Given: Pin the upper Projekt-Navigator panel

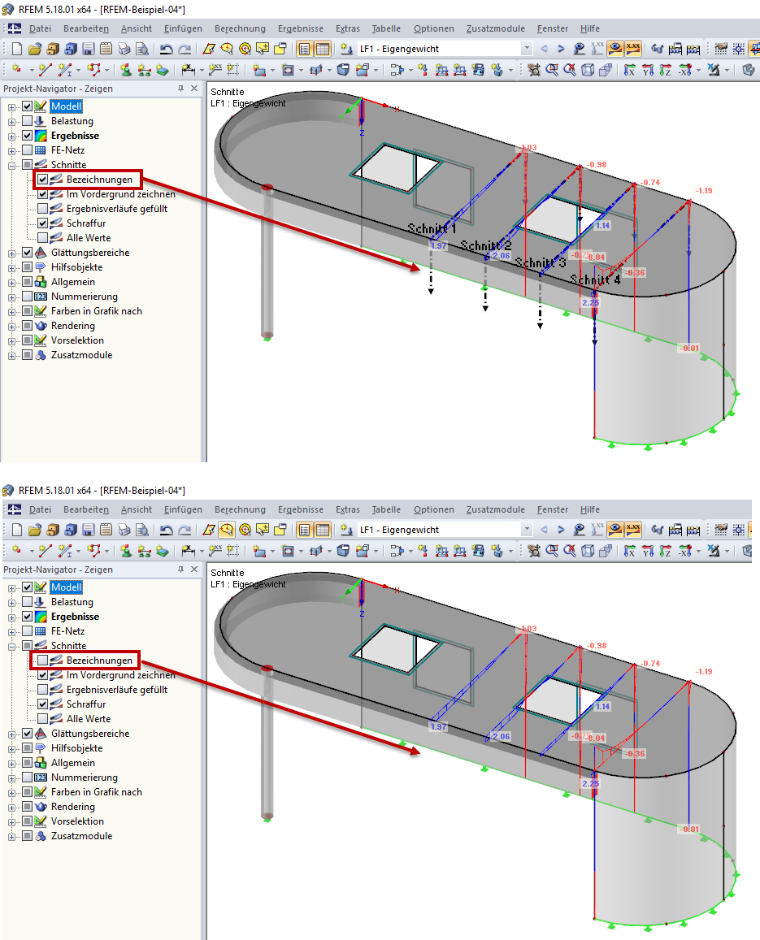Looking at the screenshot, I should click(180, 88).
